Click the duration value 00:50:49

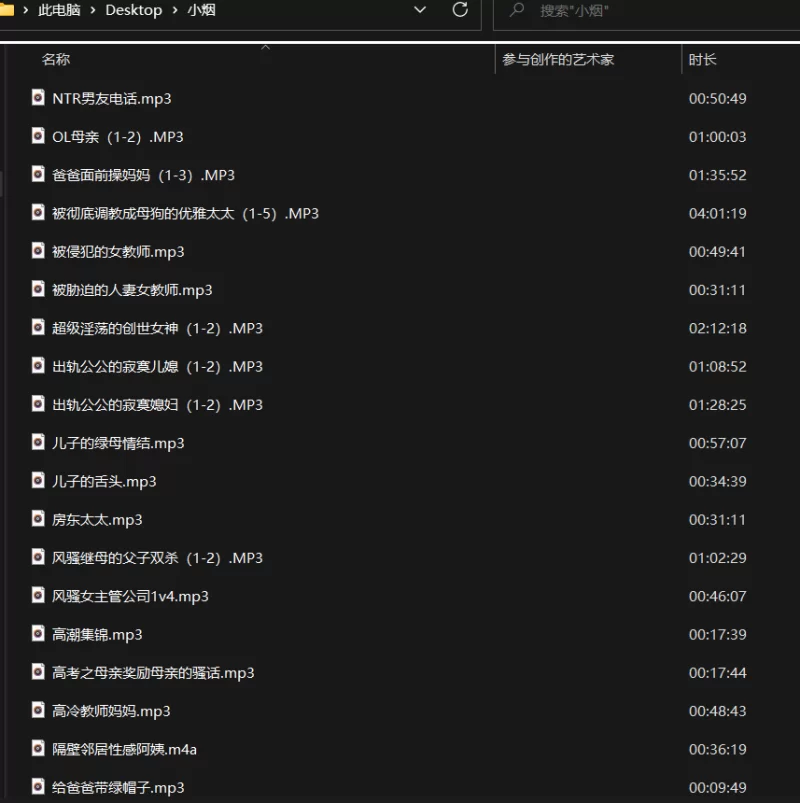click(x=717, y=98)
